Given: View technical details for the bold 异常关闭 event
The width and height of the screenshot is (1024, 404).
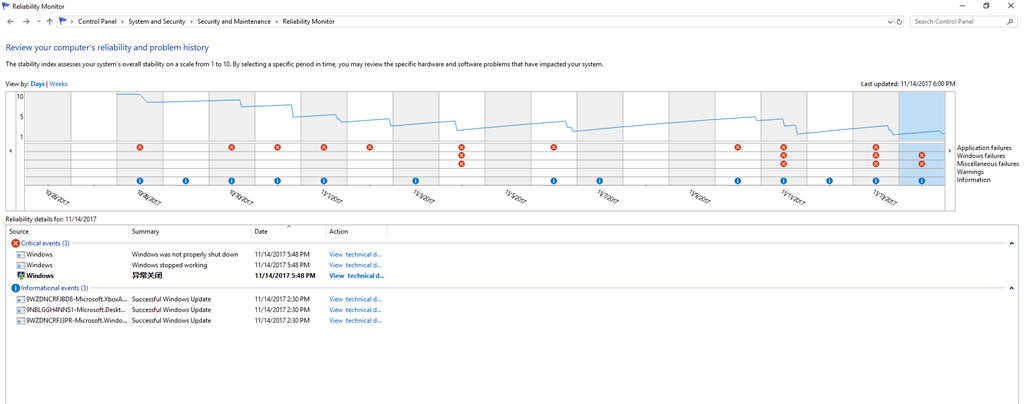Looking at the screenshot, I should pos(357,275).
